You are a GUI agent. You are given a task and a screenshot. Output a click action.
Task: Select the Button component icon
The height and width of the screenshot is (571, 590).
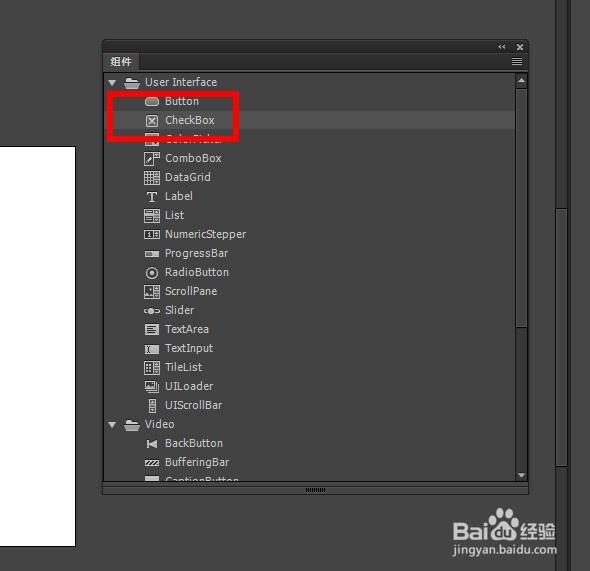152,102
